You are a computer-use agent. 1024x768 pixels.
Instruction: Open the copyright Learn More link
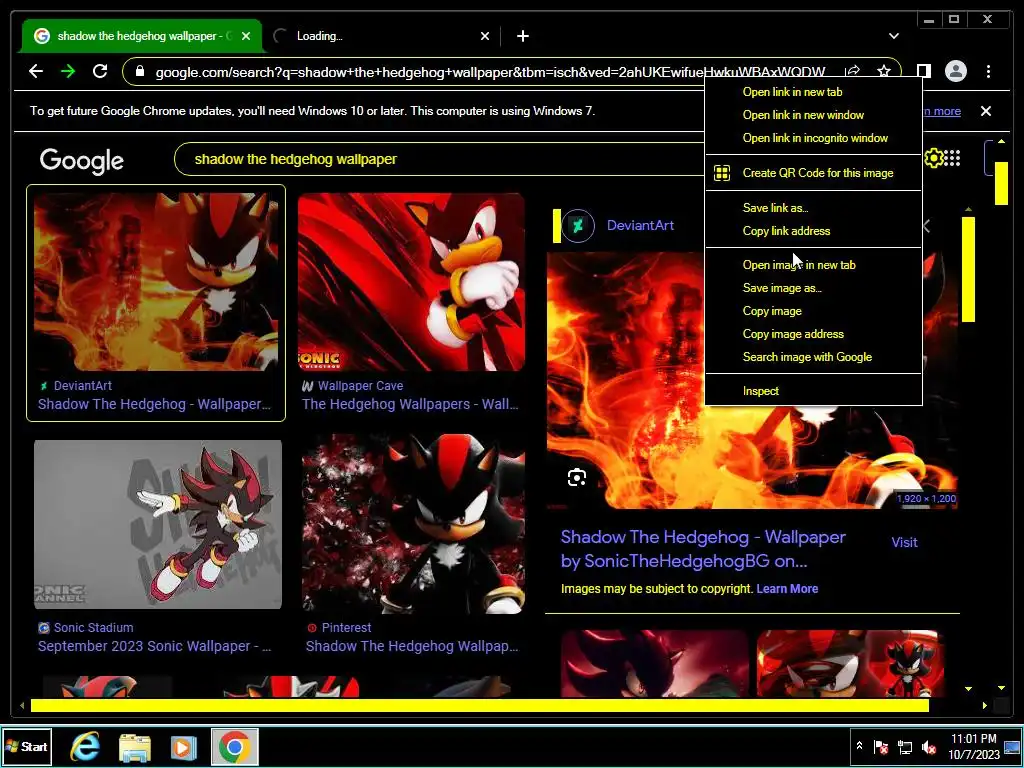(x=787, y=588)
